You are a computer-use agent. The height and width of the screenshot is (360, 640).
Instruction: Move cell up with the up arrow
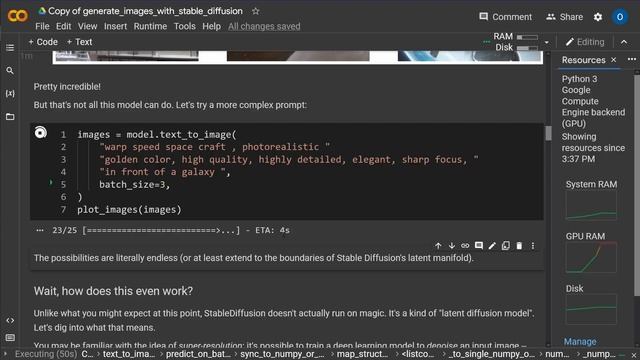[x=438, y=246]
